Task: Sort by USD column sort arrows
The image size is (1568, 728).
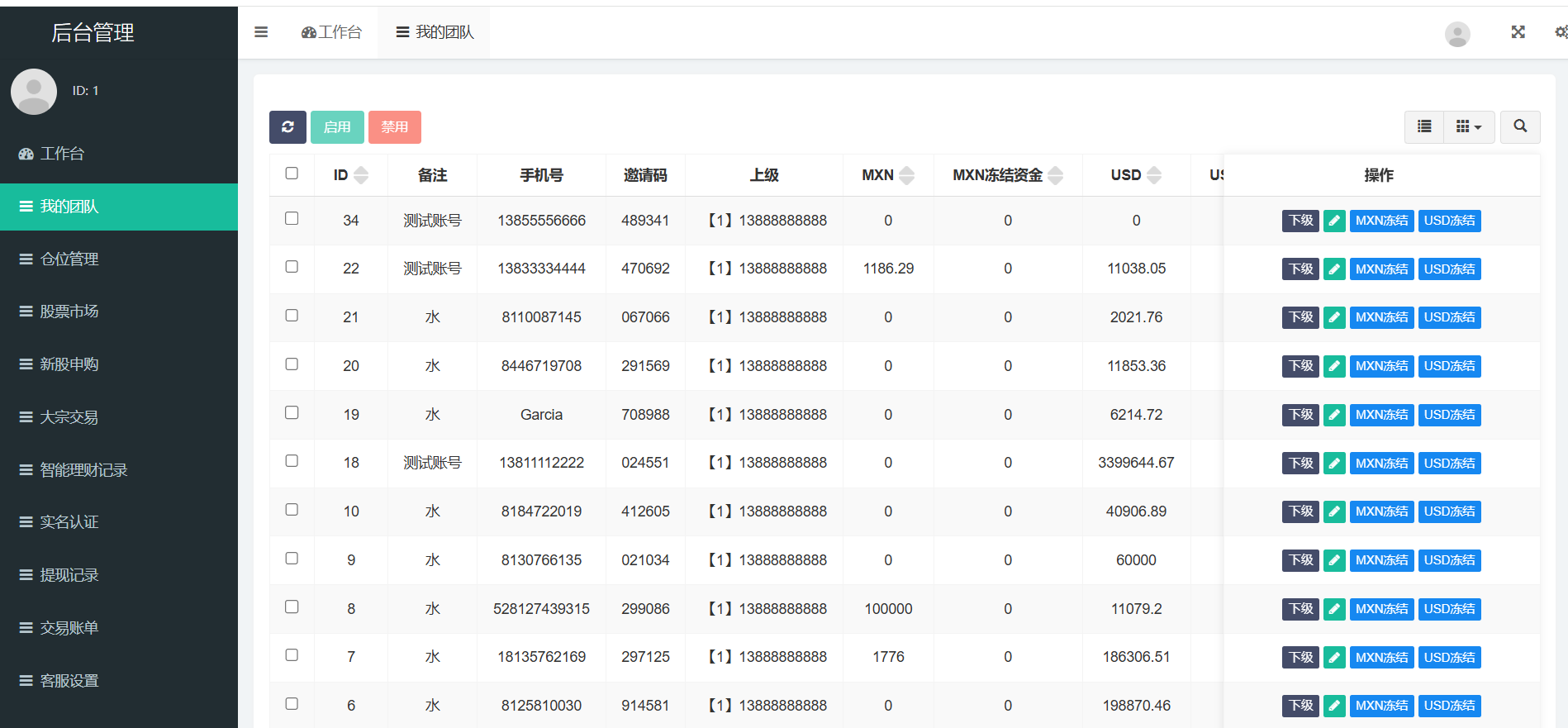Action: [x=1154, y=175]
